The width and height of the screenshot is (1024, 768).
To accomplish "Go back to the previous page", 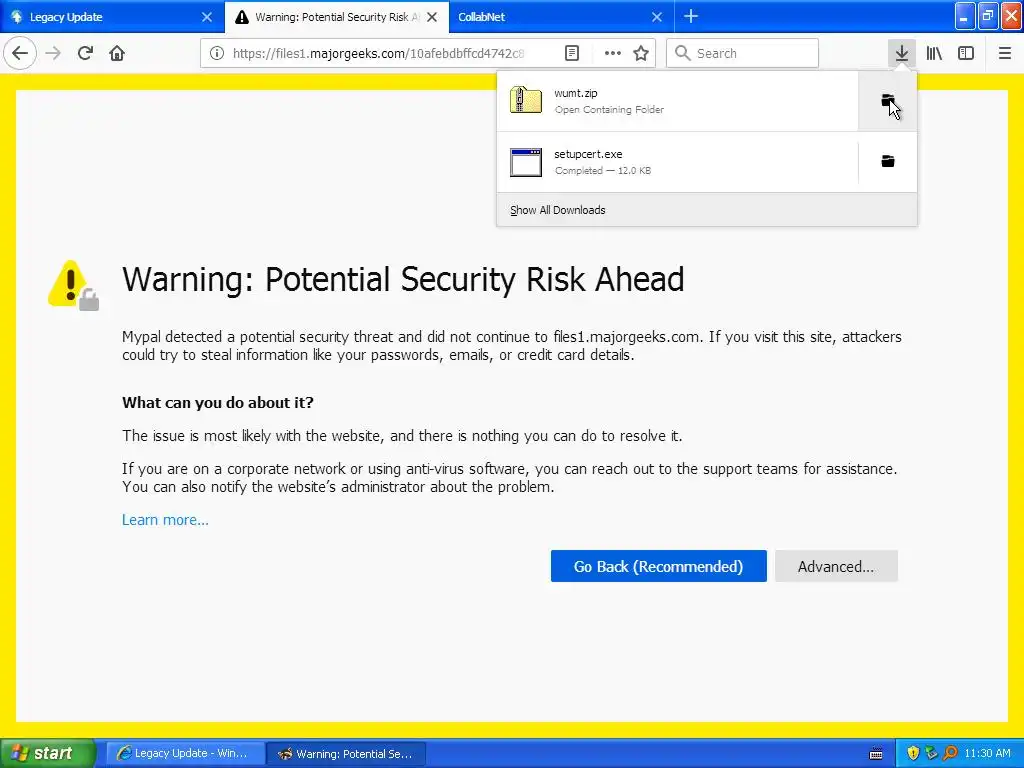I will click(x=20, y=53).
